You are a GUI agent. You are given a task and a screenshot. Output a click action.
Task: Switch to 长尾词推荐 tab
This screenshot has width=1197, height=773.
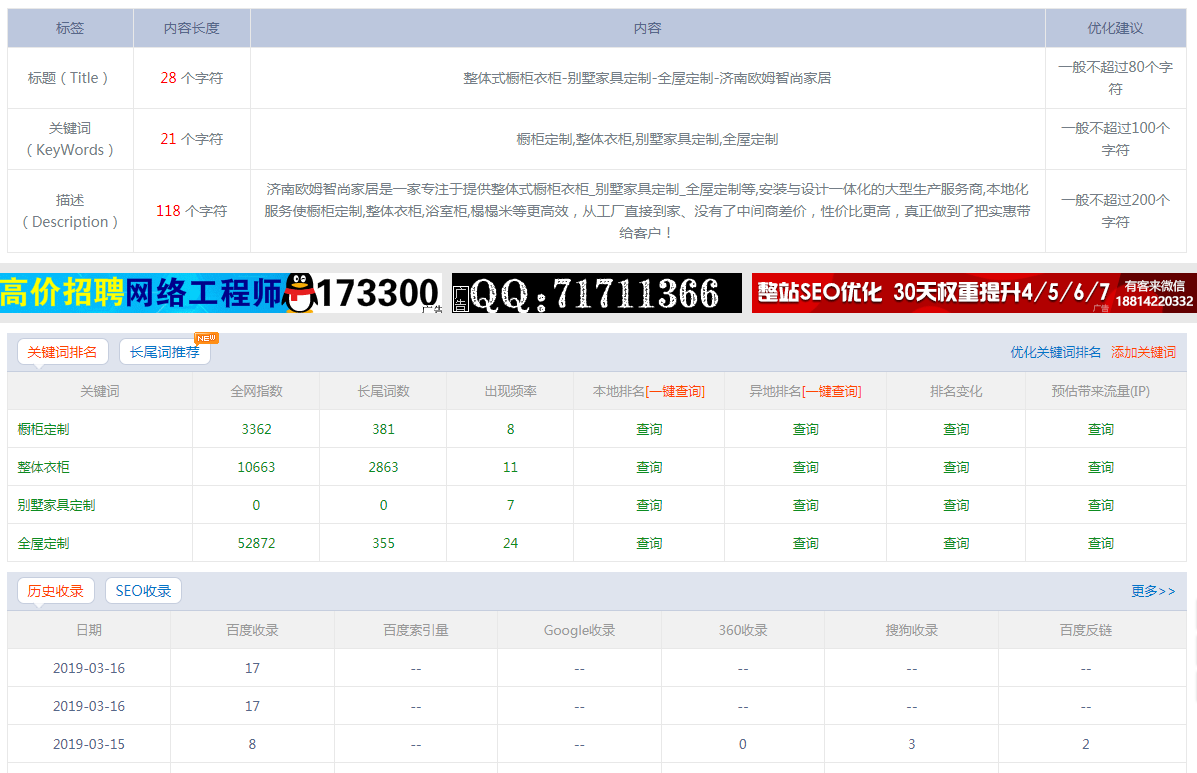click(x=164, y=352)
